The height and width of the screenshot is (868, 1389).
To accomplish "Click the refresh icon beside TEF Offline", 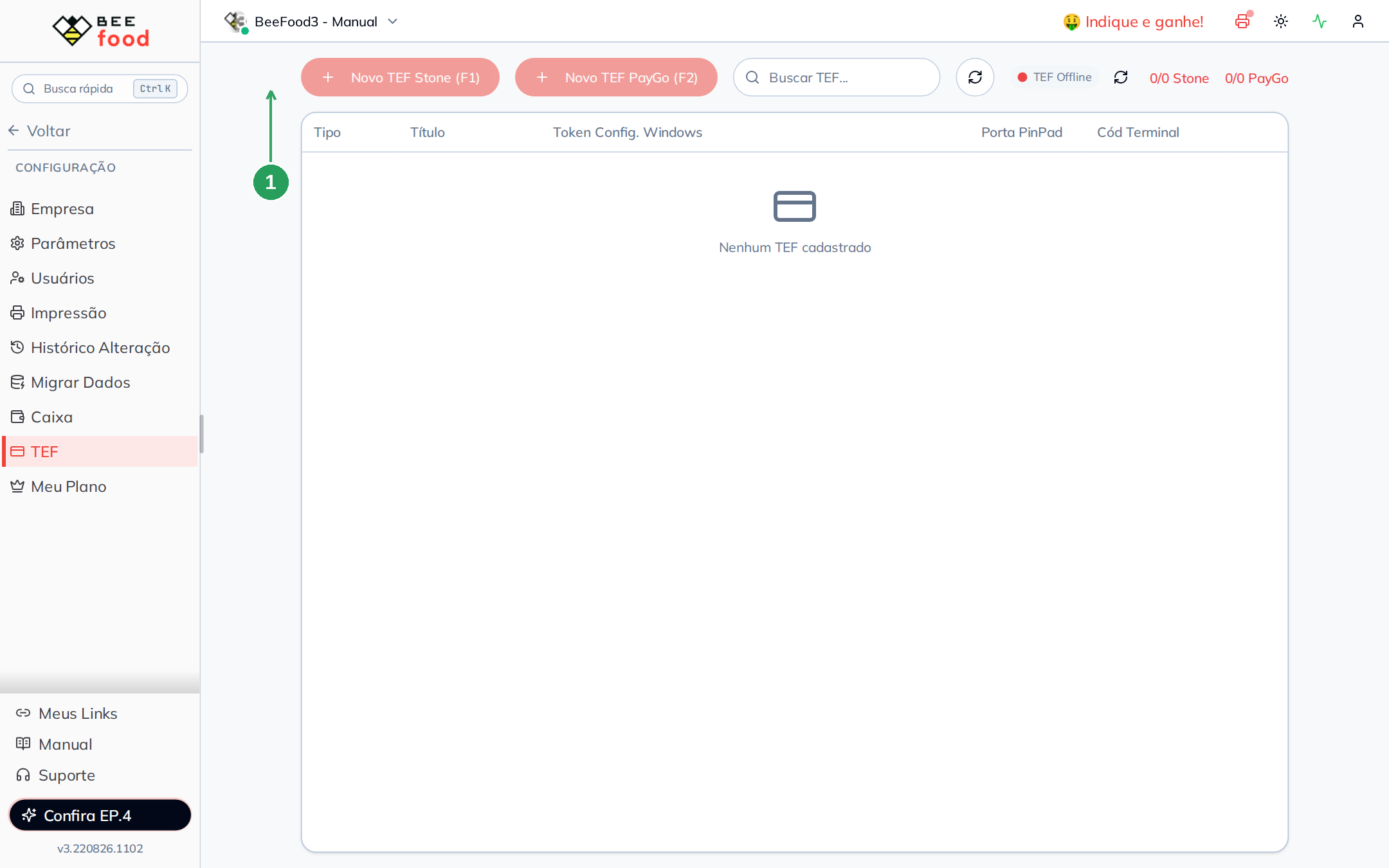I will pos(1121,77).
